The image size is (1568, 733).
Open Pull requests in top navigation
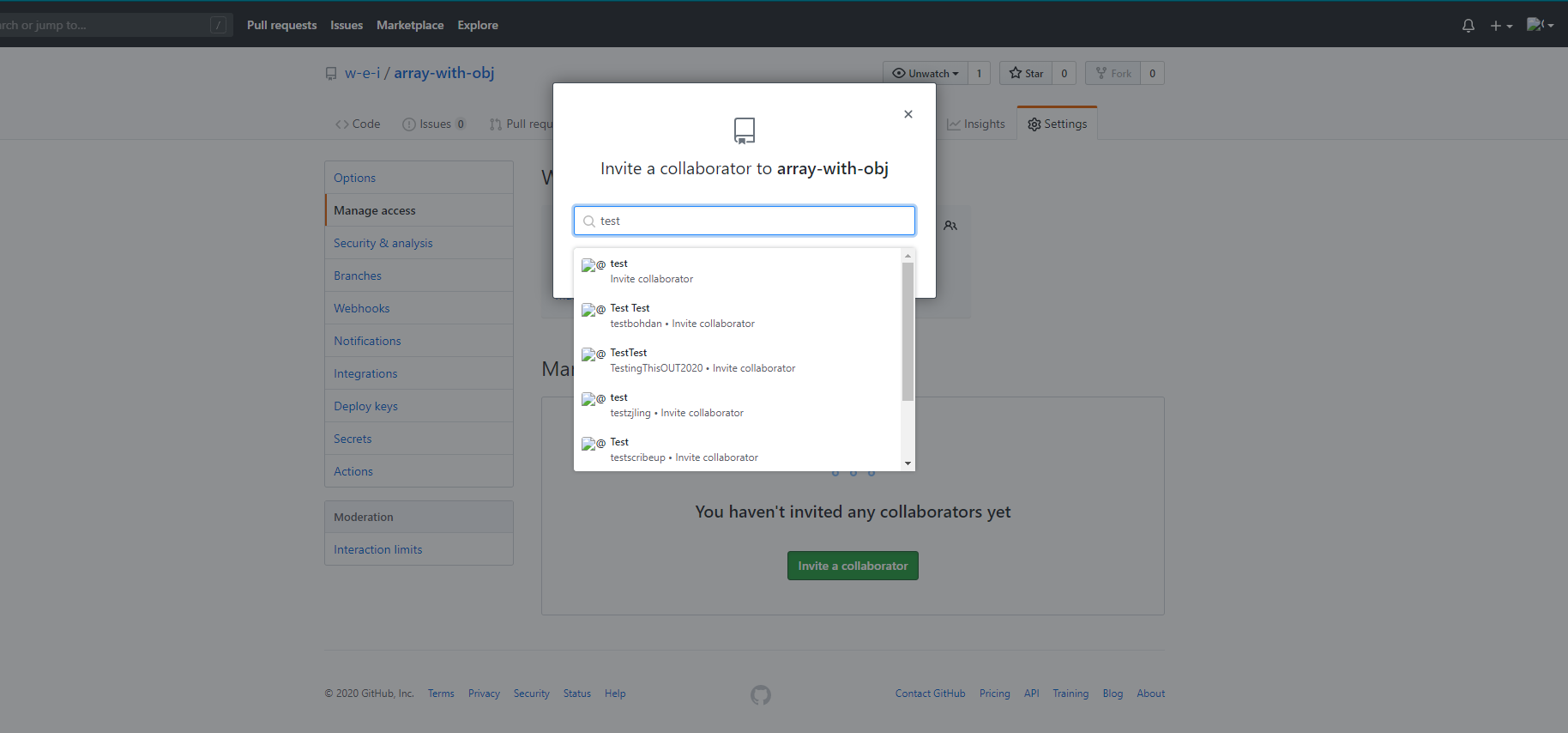point(281,25)
